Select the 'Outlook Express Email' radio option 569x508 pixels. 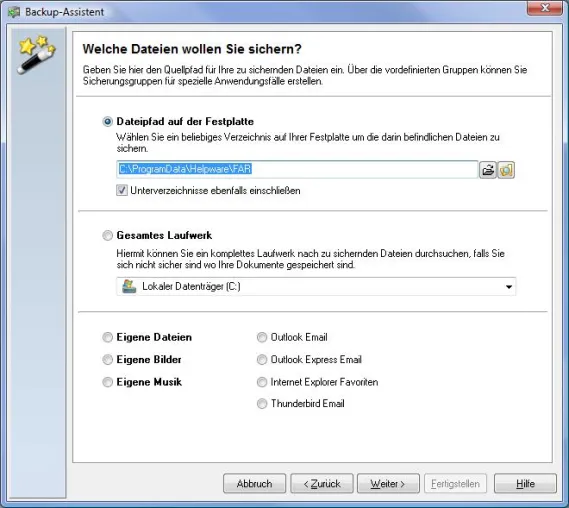coord(262,360)
